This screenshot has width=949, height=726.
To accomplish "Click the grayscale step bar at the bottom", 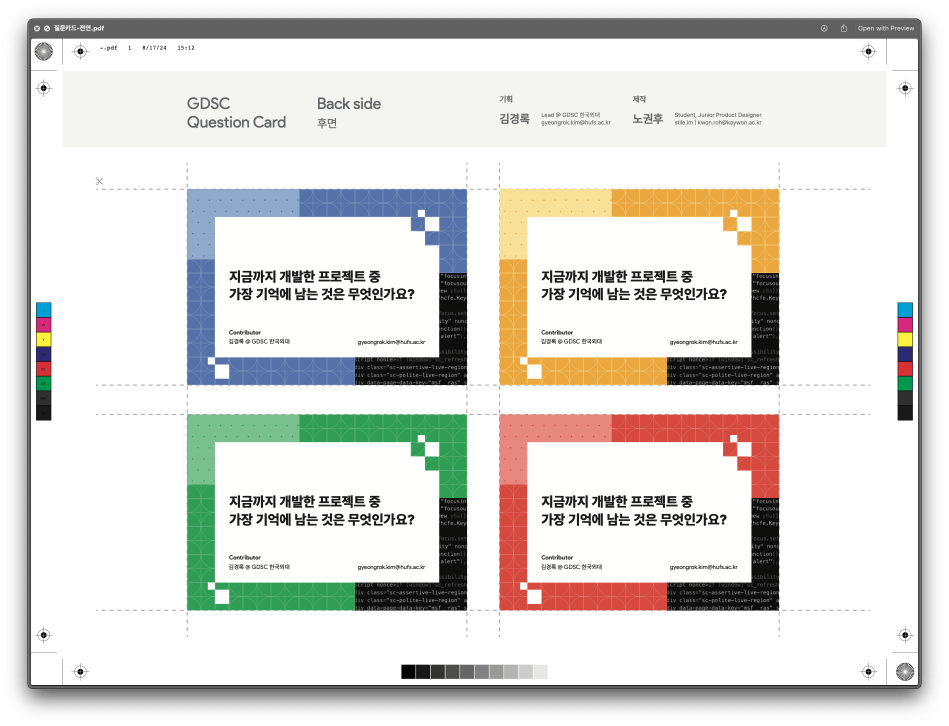I will pyautogui.click(x=474, y=671).
